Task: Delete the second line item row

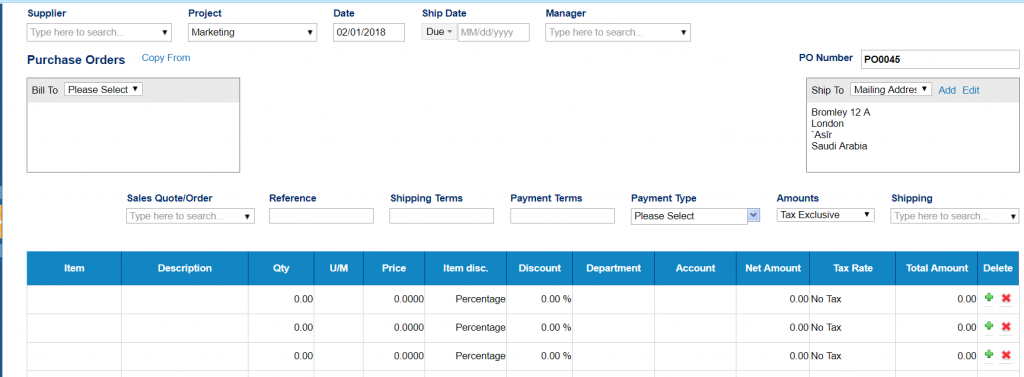Action: point(1006,327)
